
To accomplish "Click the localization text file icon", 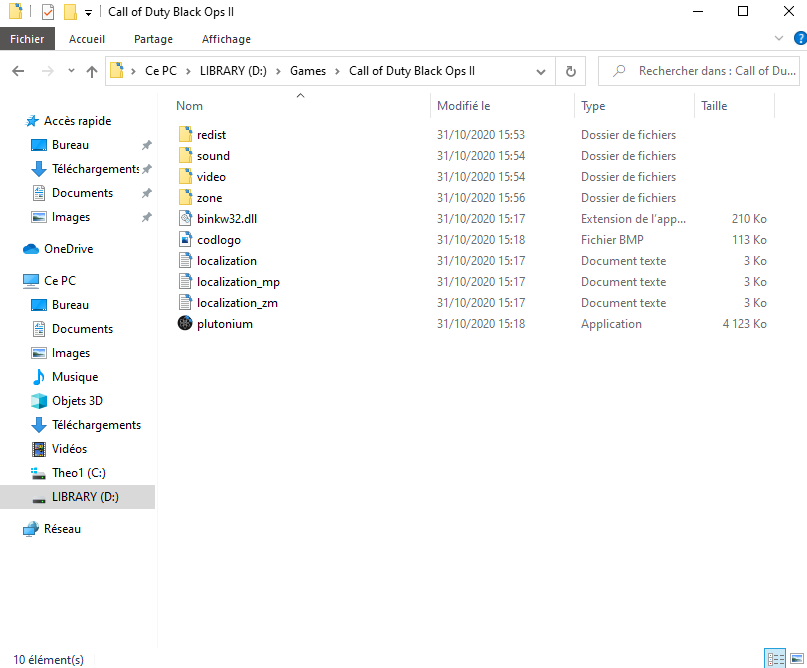I will click(185, 260).
